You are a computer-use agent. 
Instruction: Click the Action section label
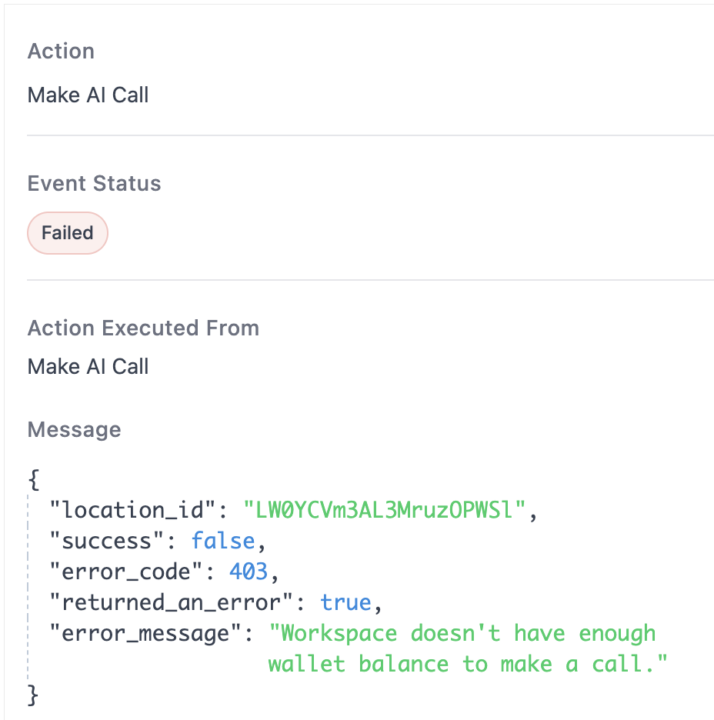point(61,52)
